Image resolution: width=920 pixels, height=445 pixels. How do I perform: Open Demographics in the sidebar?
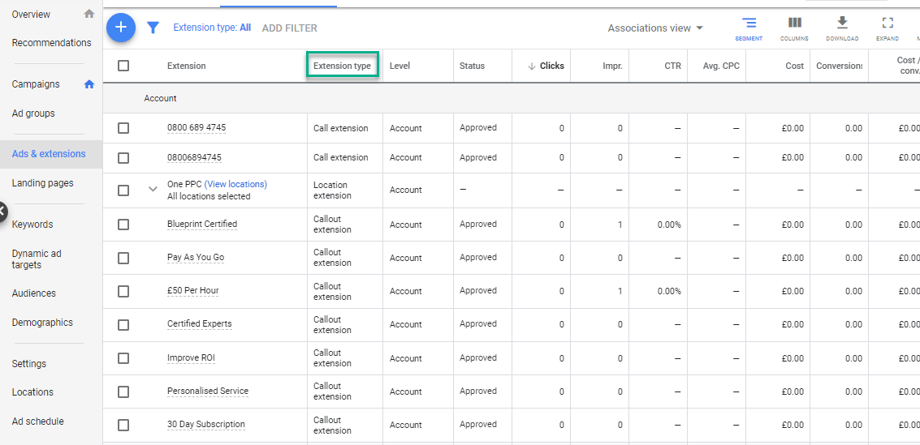point(42,322)
